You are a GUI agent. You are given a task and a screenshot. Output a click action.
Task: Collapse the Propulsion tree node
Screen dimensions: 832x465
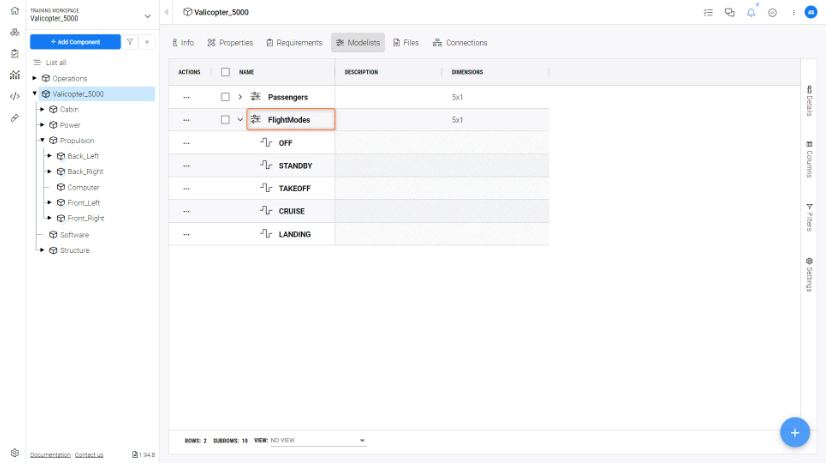pyautogui.click(x=42, y=141)
